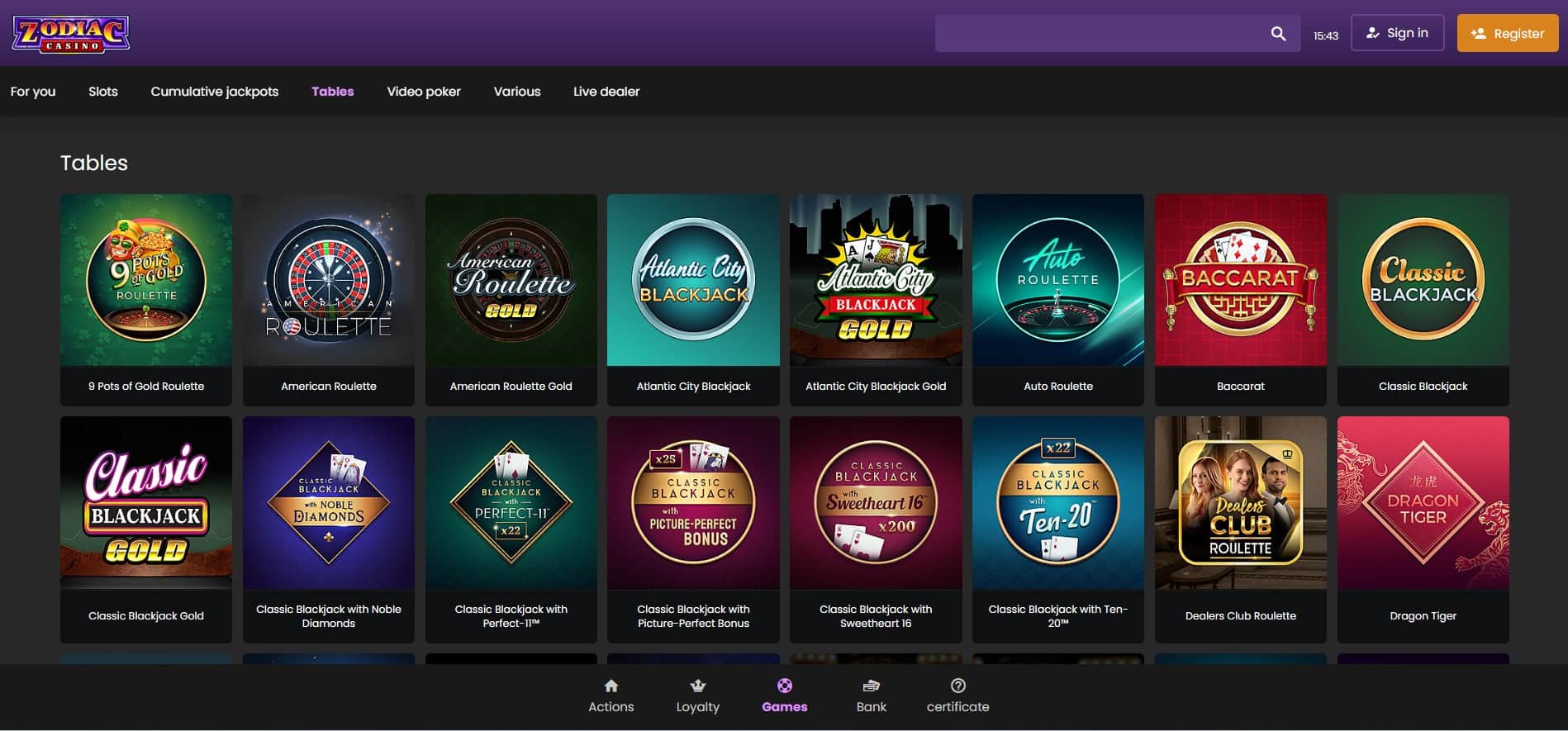Open the Video poker tab
Image resolution: width=1568 pixels, height=731 pixels.
pos(424,92)
